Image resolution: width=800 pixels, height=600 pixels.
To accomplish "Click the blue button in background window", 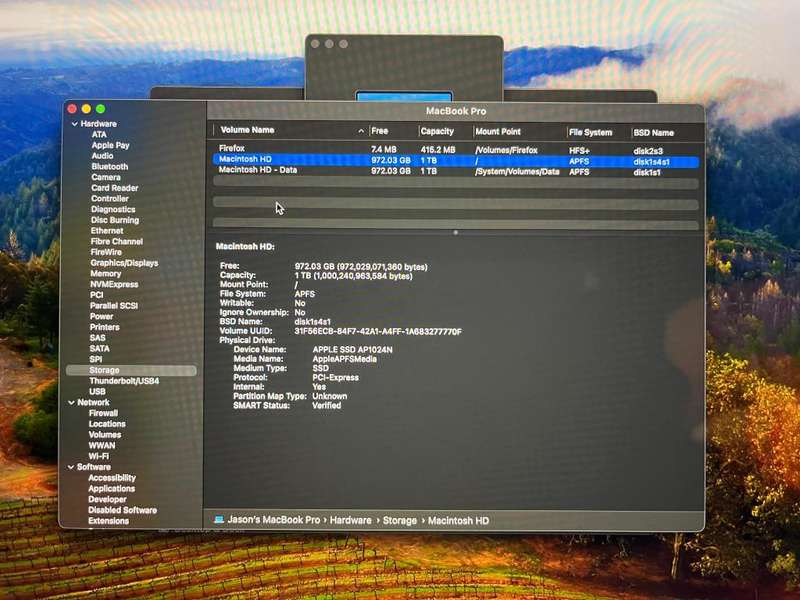I will coord(404,96).
